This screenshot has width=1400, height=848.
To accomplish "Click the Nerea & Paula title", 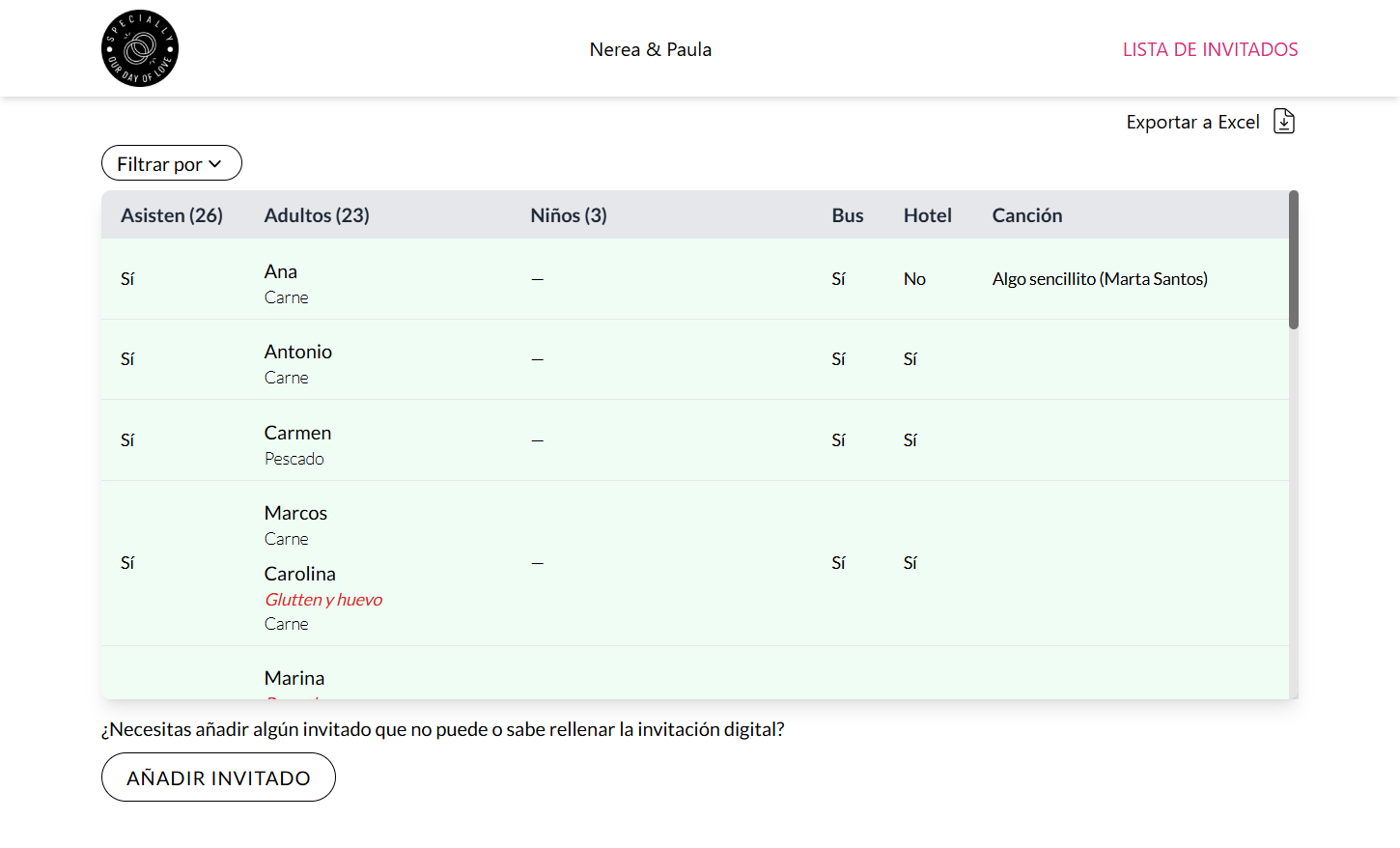I will (x=651, y=49).
